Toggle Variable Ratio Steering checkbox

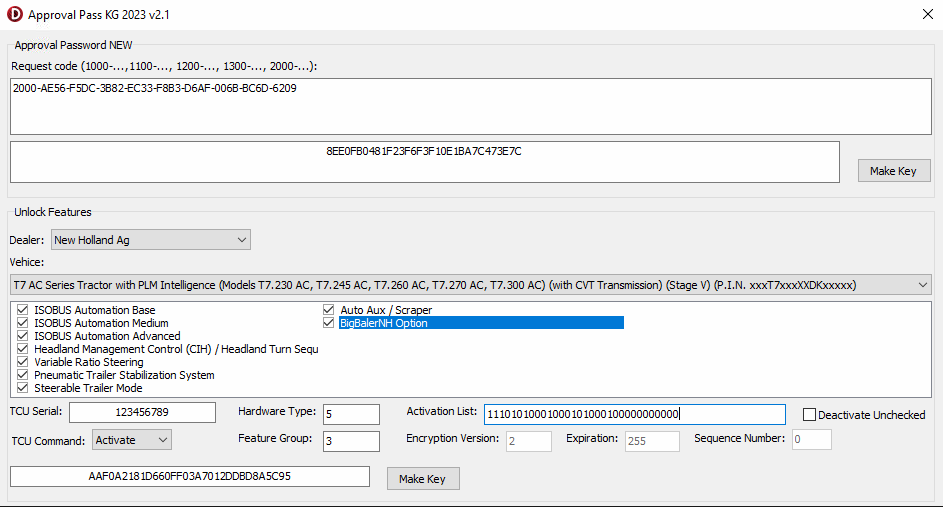(23, 362)
